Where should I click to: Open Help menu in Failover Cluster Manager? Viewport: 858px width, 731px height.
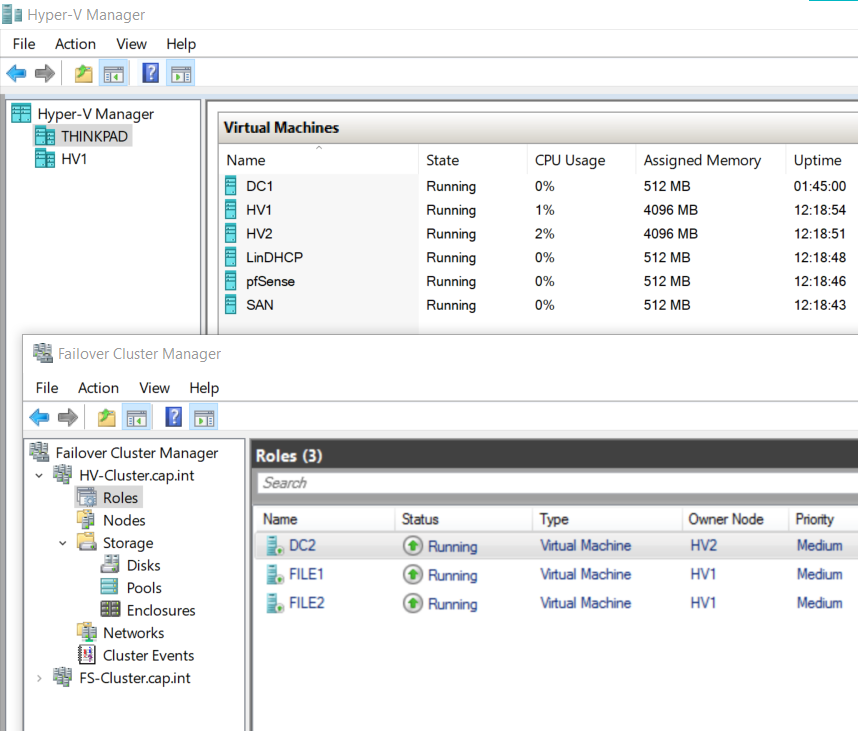click(204, 388)
